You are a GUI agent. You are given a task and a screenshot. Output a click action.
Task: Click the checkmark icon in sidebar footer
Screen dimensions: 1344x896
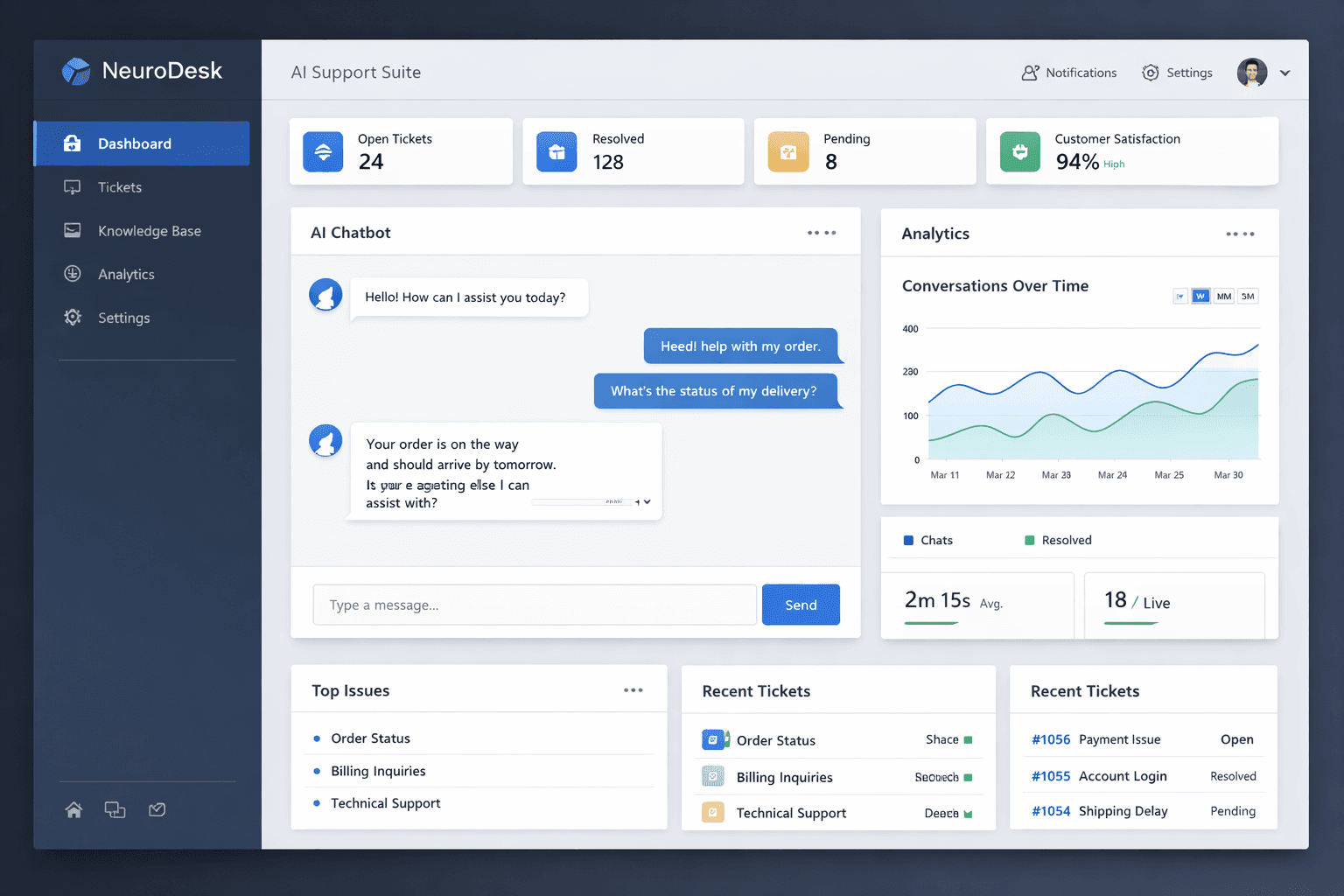157,809
